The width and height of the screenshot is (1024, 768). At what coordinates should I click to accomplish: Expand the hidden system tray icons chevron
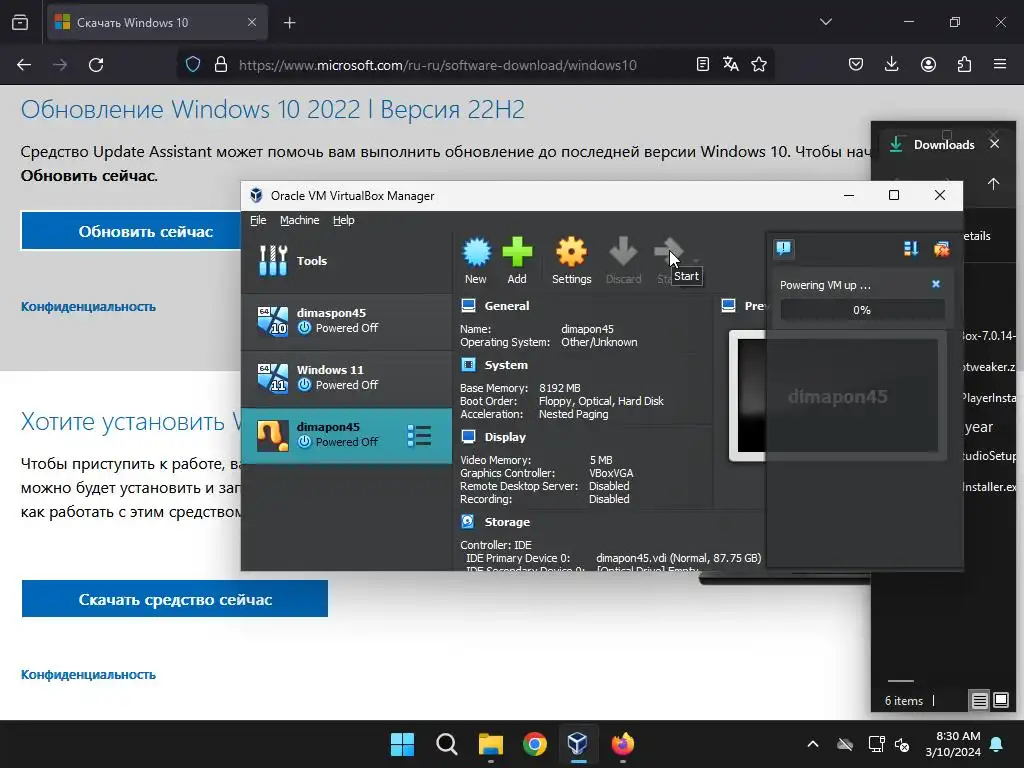(x=812, y=744)
